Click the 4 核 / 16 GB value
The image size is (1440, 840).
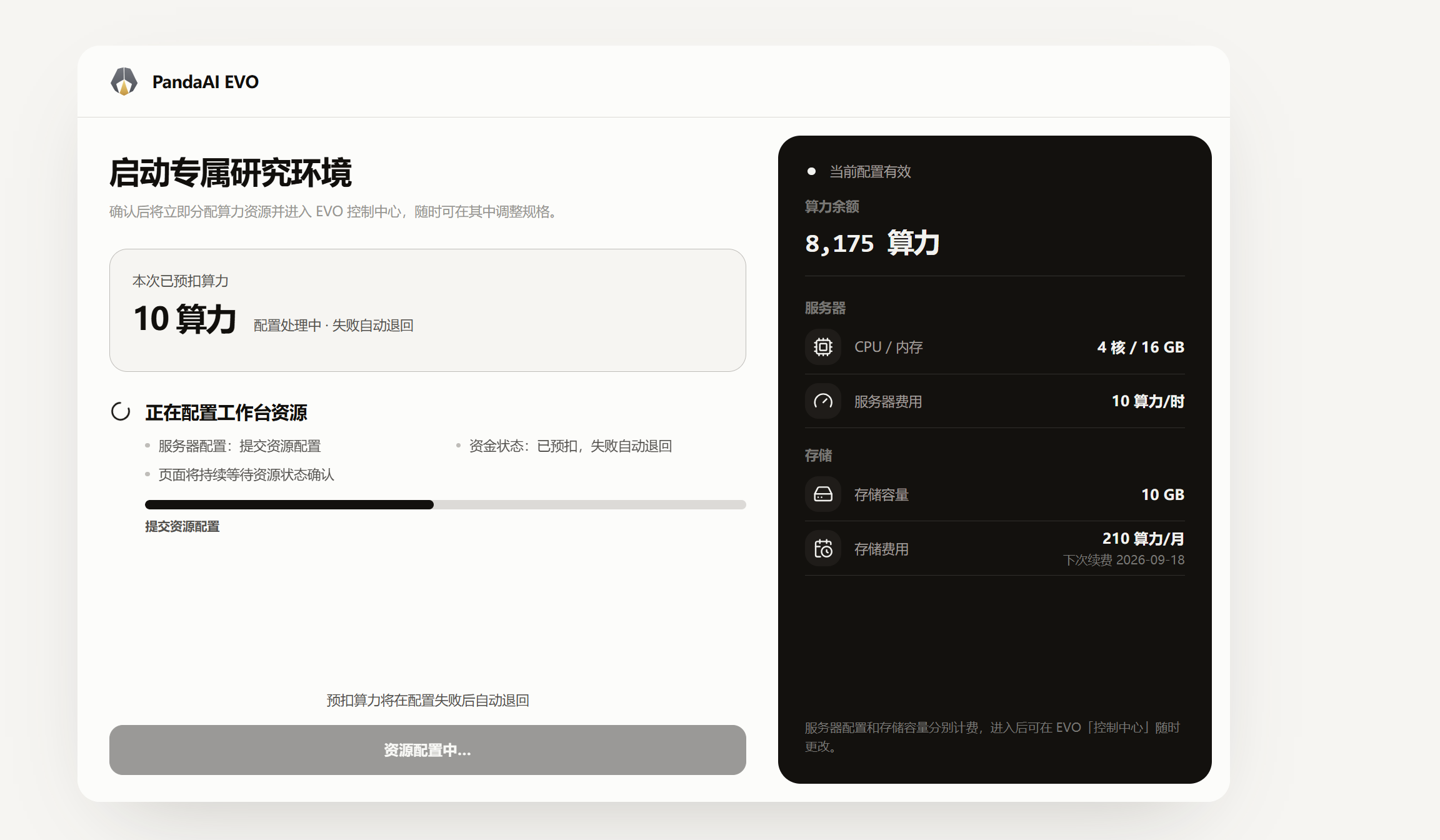(x=1141, y=347)
